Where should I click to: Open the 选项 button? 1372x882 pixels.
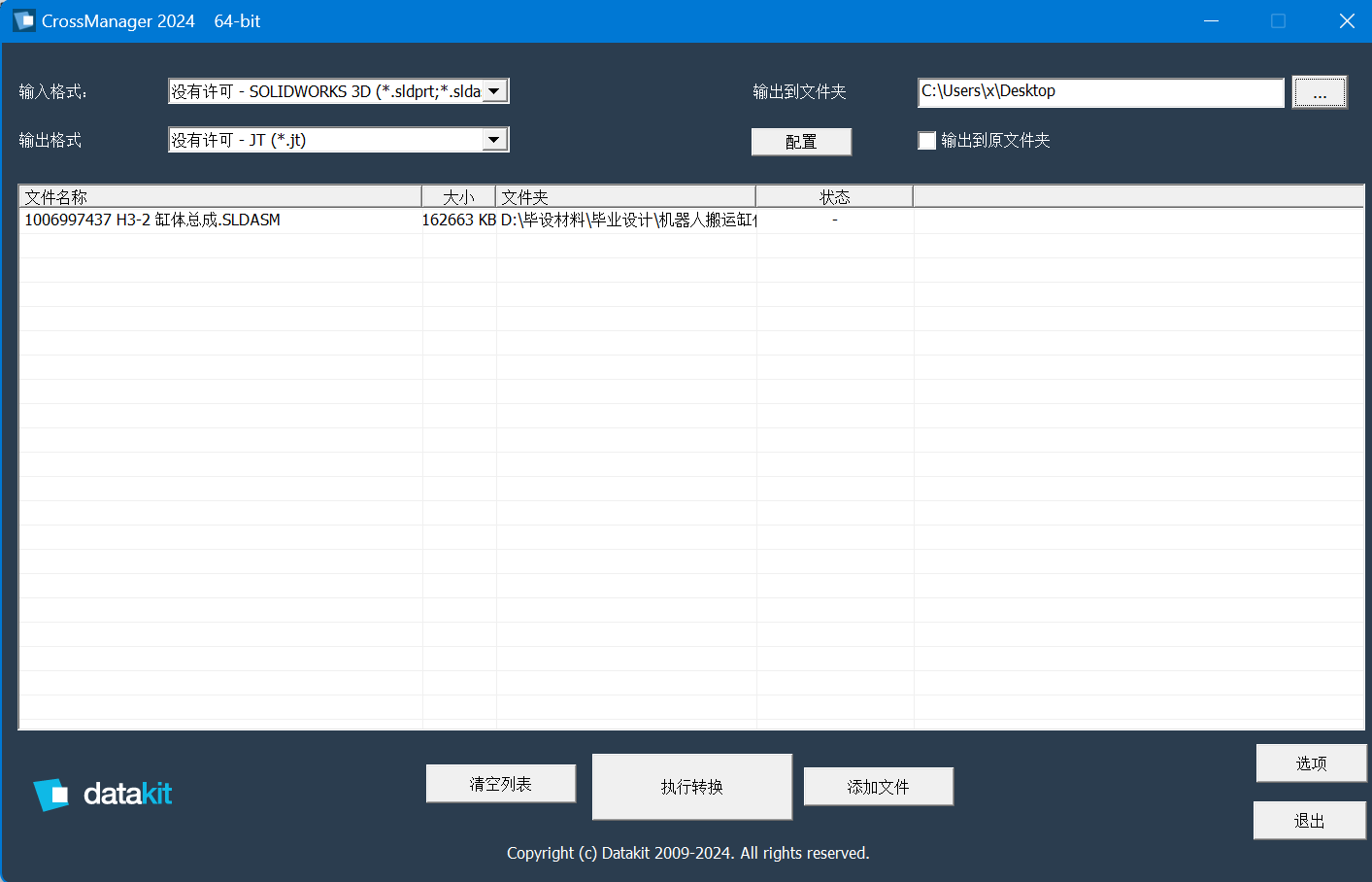click(1311, 763)
